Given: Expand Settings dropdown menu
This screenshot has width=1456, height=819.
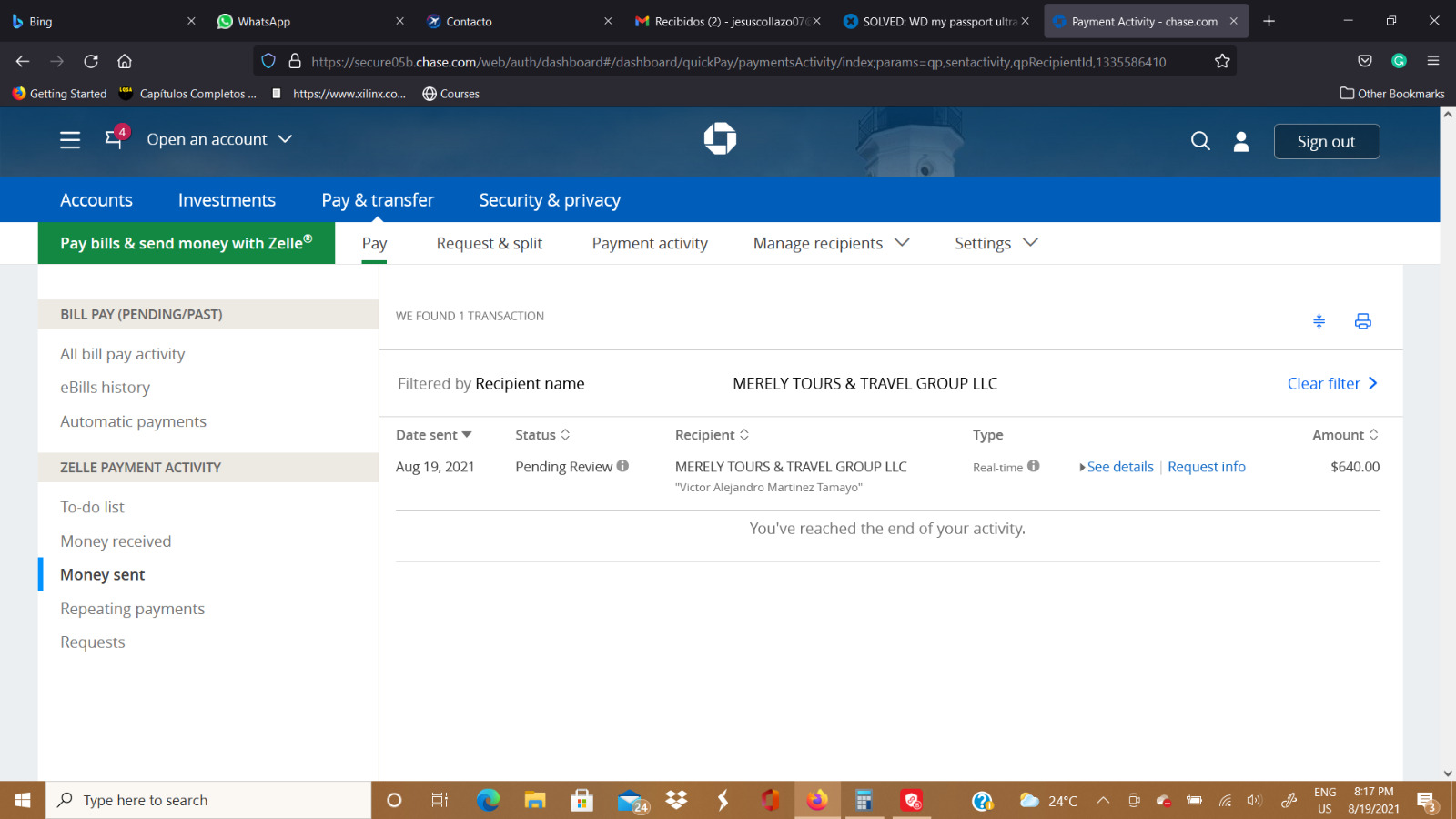Looking at the screenshot, I should 996,243.
